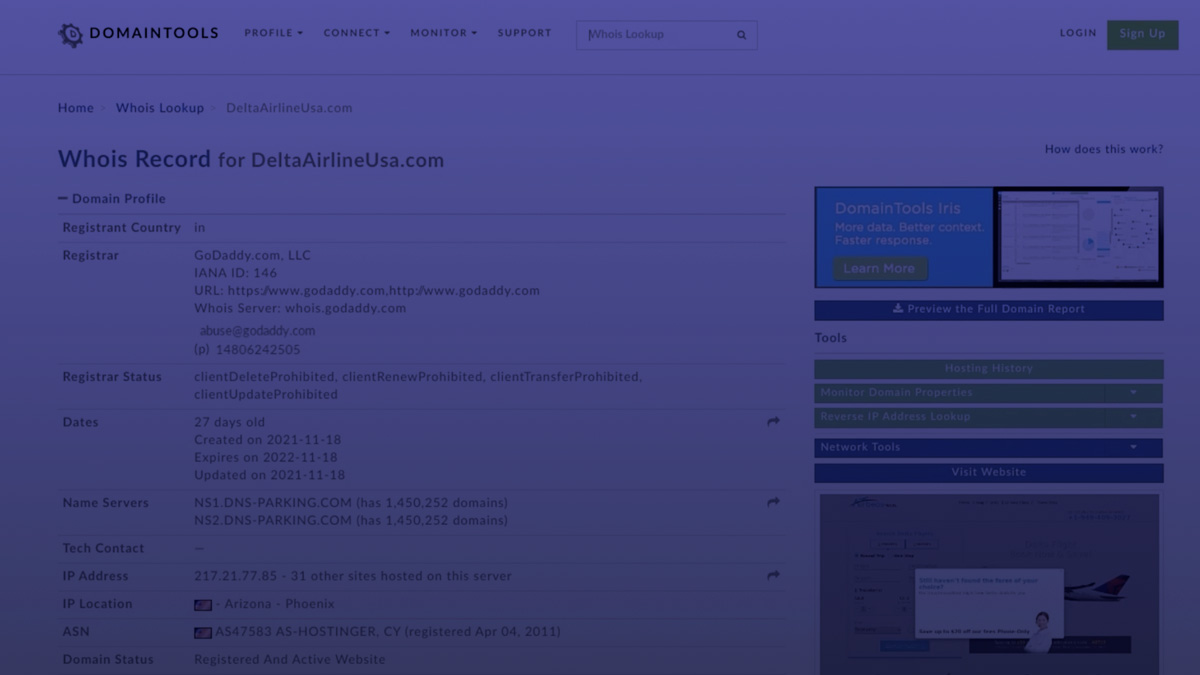The height and width of the screenshot is (675, 1200).
Task: Open Hosting History tool
Action: click(989, 369)
